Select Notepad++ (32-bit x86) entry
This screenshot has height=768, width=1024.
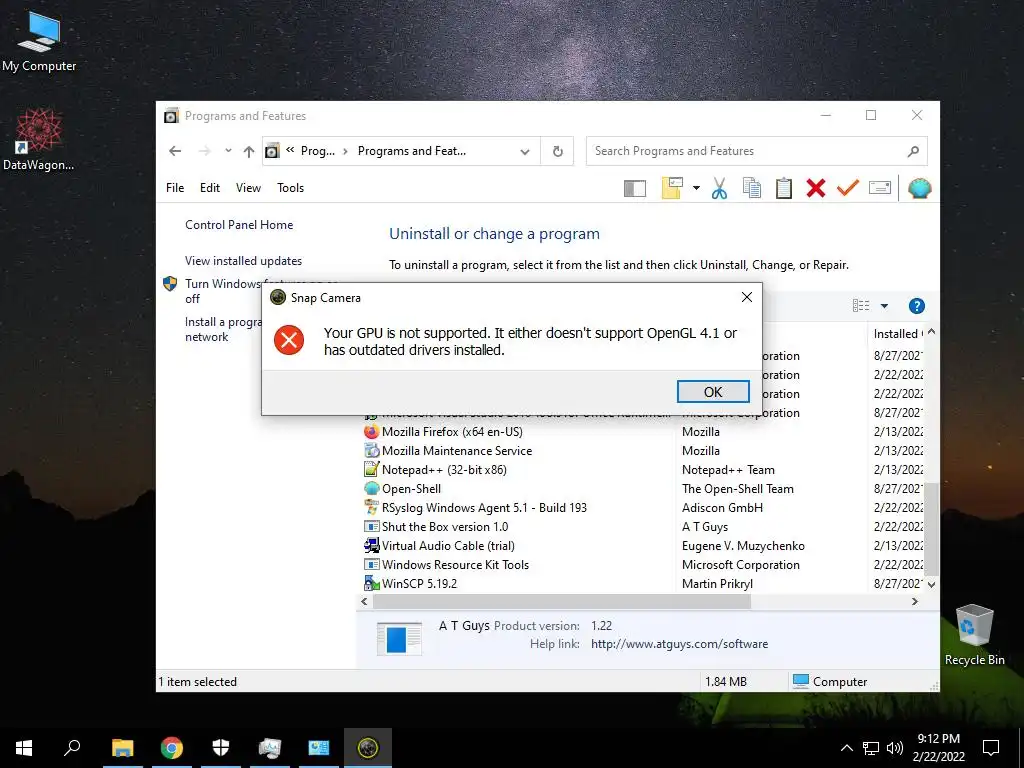pyautogui.click(x=444, y=470)
